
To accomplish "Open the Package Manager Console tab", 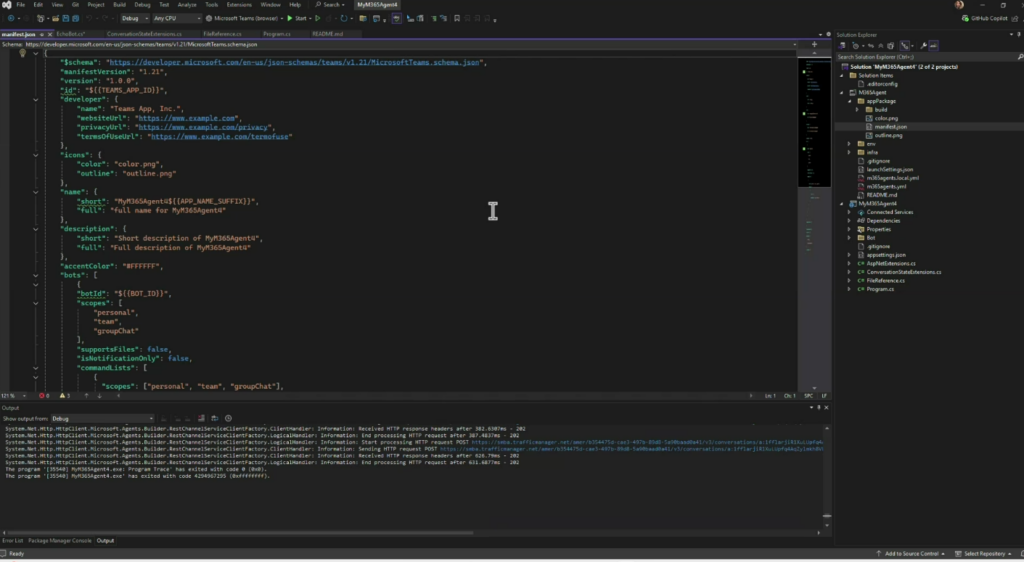I will (60, 540).
